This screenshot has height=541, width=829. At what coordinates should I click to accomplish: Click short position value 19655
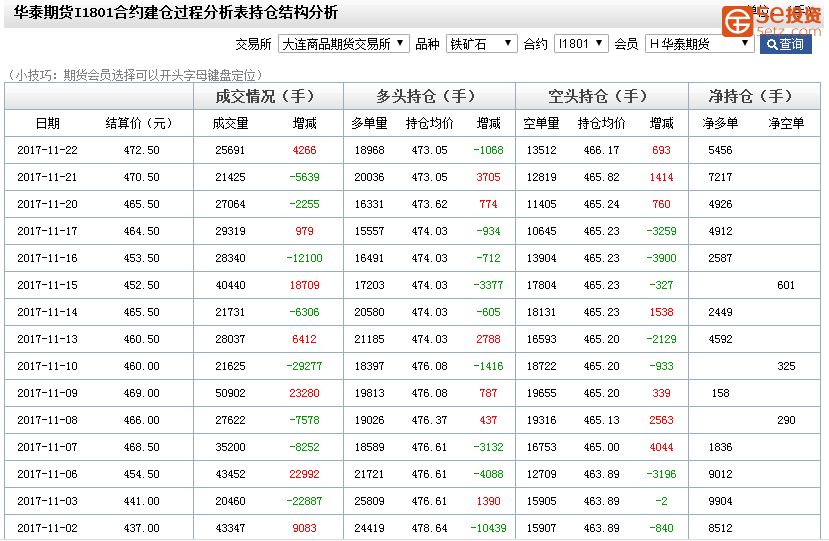(541, 393)
